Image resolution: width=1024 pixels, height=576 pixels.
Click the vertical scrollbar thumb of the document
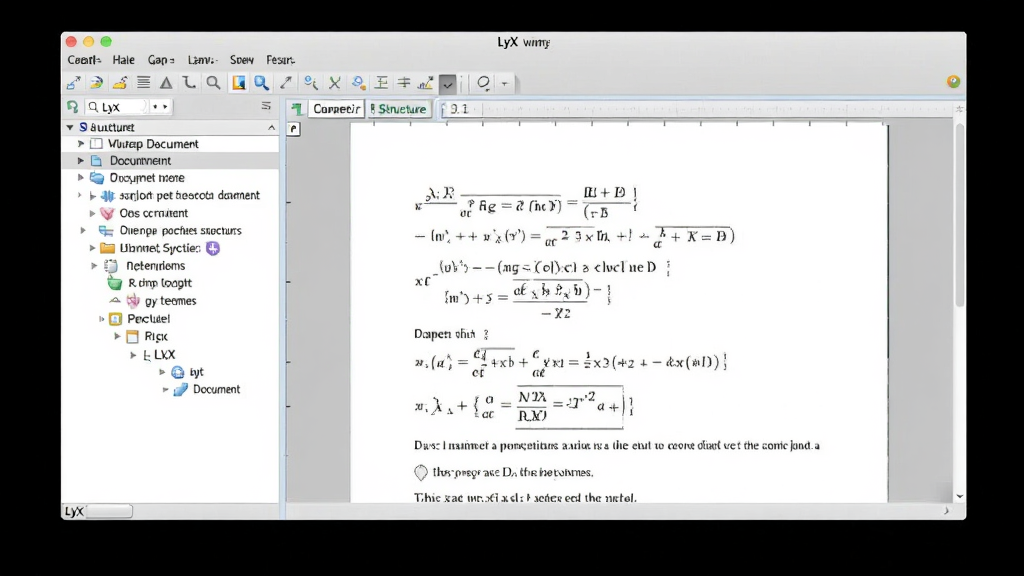(959, 214)
